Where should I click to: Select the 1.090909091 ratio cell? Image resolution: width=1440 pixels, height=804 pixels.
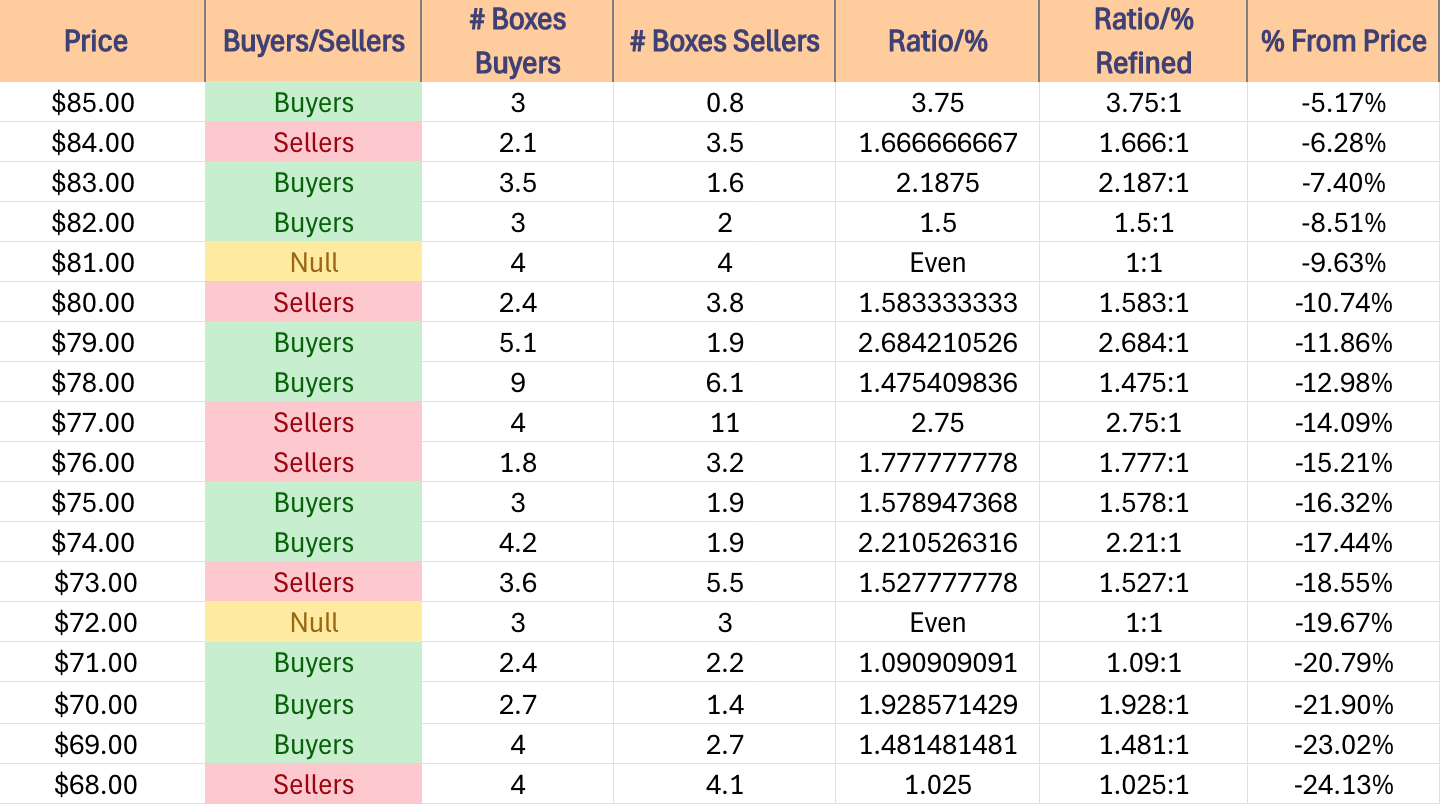[x=937, y=663]
